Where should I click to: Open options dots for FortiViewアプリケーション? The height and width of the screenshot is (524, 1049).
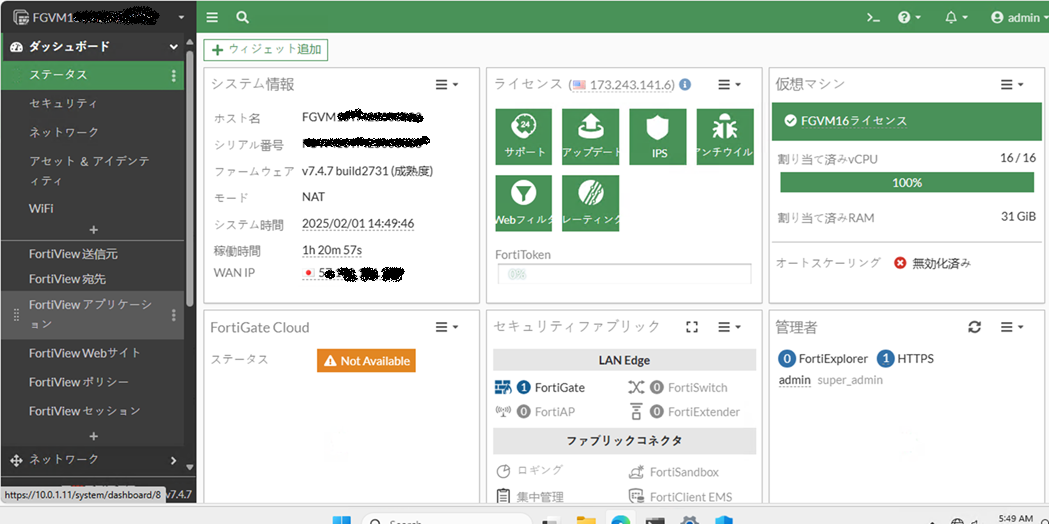pyautogui.click(x=173, y=315)
